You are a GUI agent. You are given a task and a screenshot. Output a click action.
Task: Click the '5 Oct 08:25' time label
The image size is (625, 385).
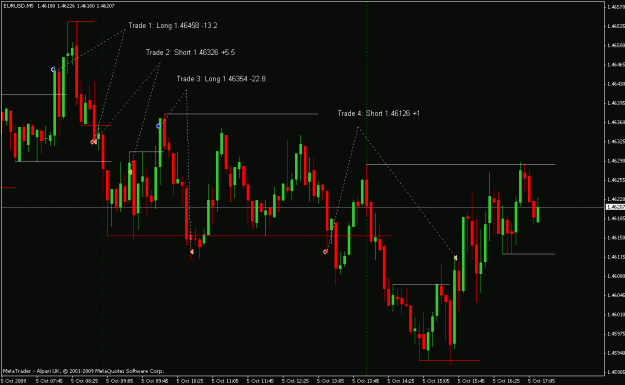point(85,381)
